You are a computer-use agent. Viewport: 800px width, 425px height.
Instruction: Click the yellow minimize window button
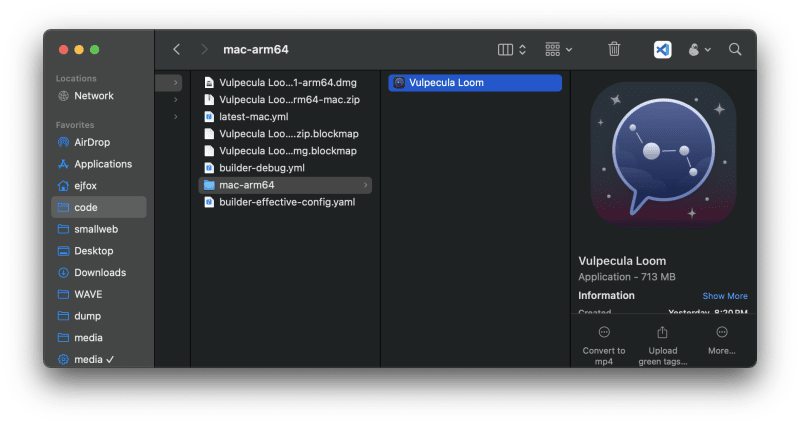[79, 49]
